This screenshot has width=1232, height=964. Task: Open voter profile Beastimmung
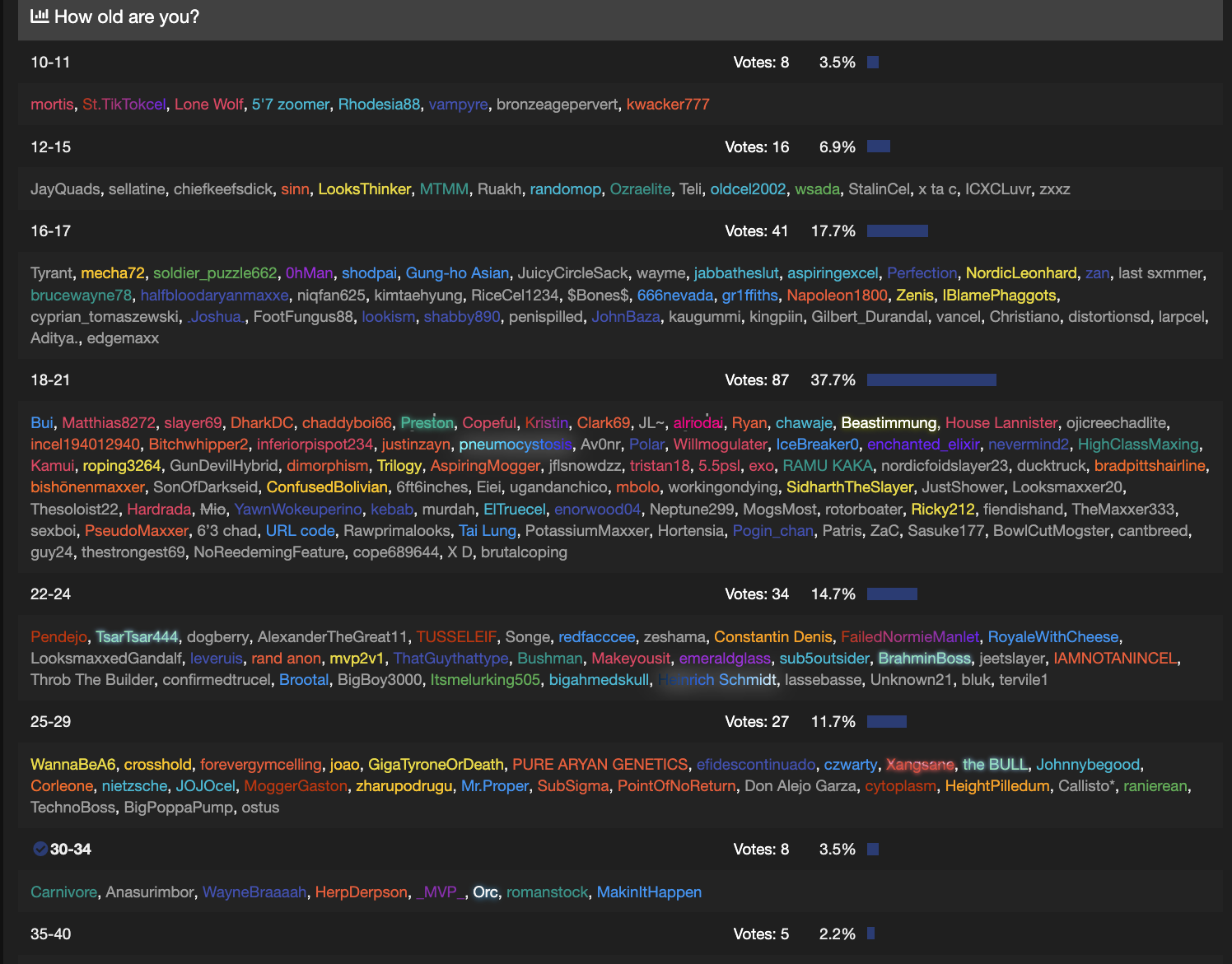coord(889,423)
